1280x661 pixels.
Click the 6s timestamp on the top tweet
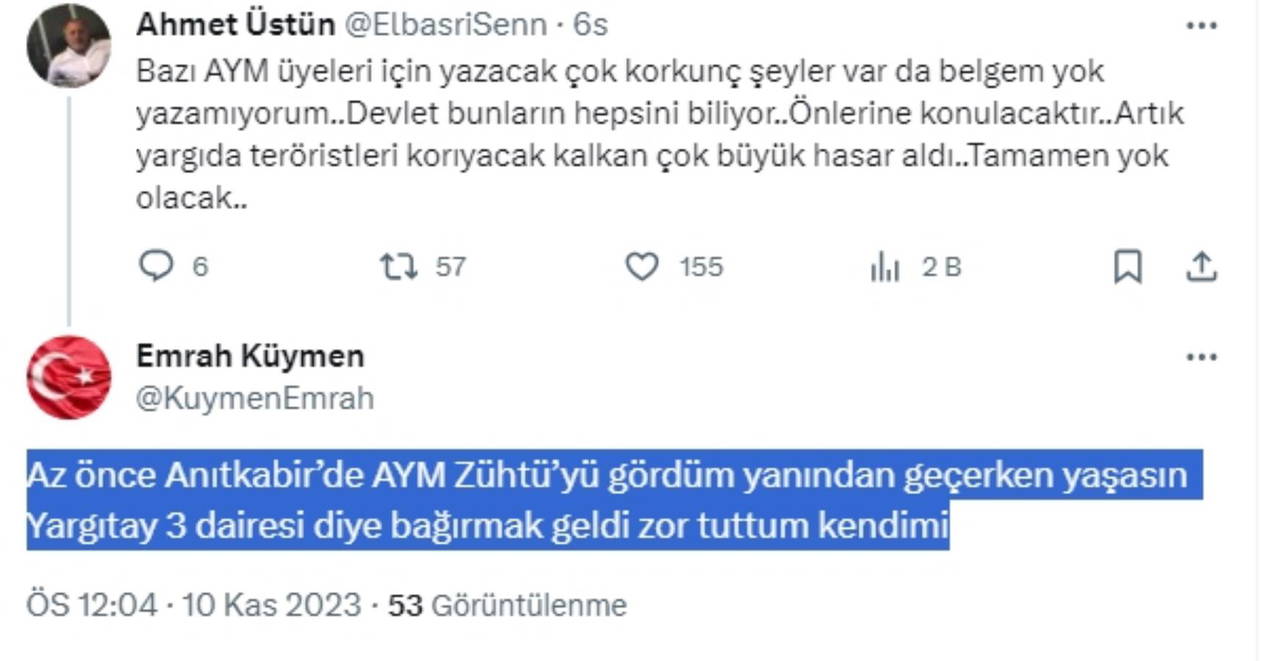590,25
